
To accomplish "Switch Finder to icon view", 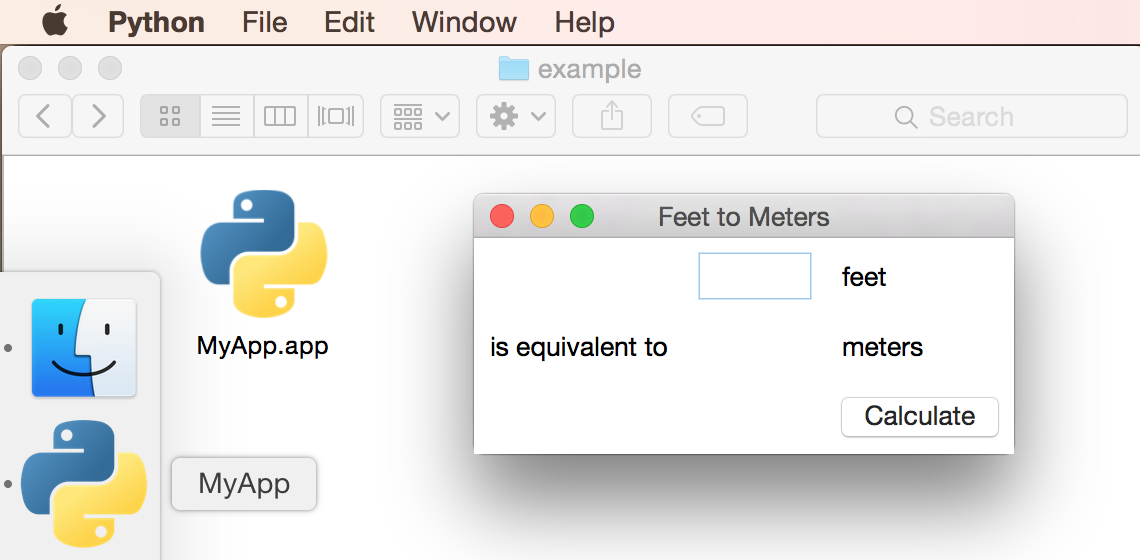I will click(x=170, y=116).
